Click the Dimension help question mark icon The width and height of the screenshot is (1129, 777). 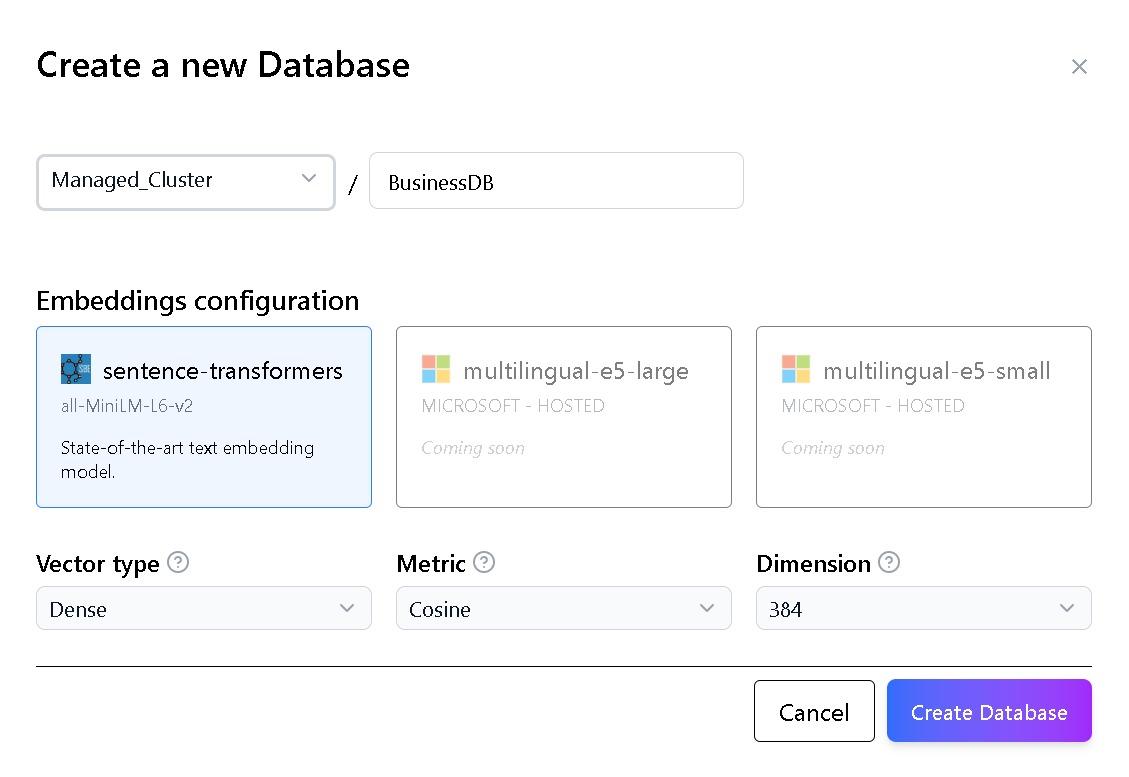[888, 562]
